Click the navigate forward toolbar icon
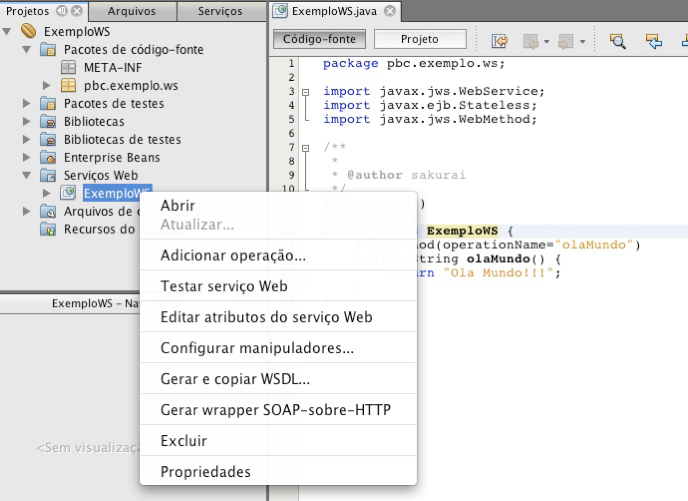This screenshot has width=688, height=501. (566, 42)
